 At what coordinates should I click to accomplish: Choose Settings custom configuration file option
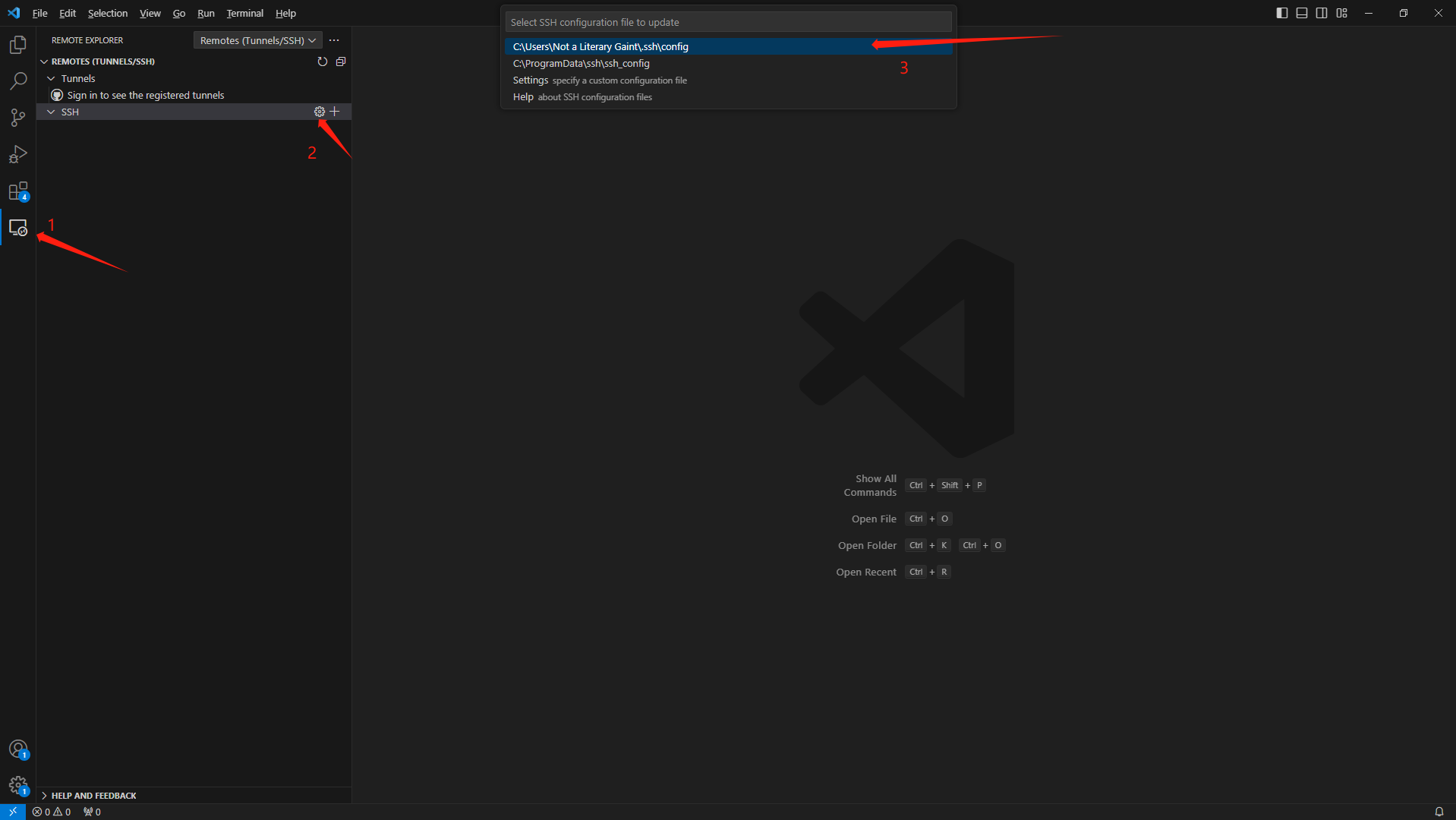(728, 80)
